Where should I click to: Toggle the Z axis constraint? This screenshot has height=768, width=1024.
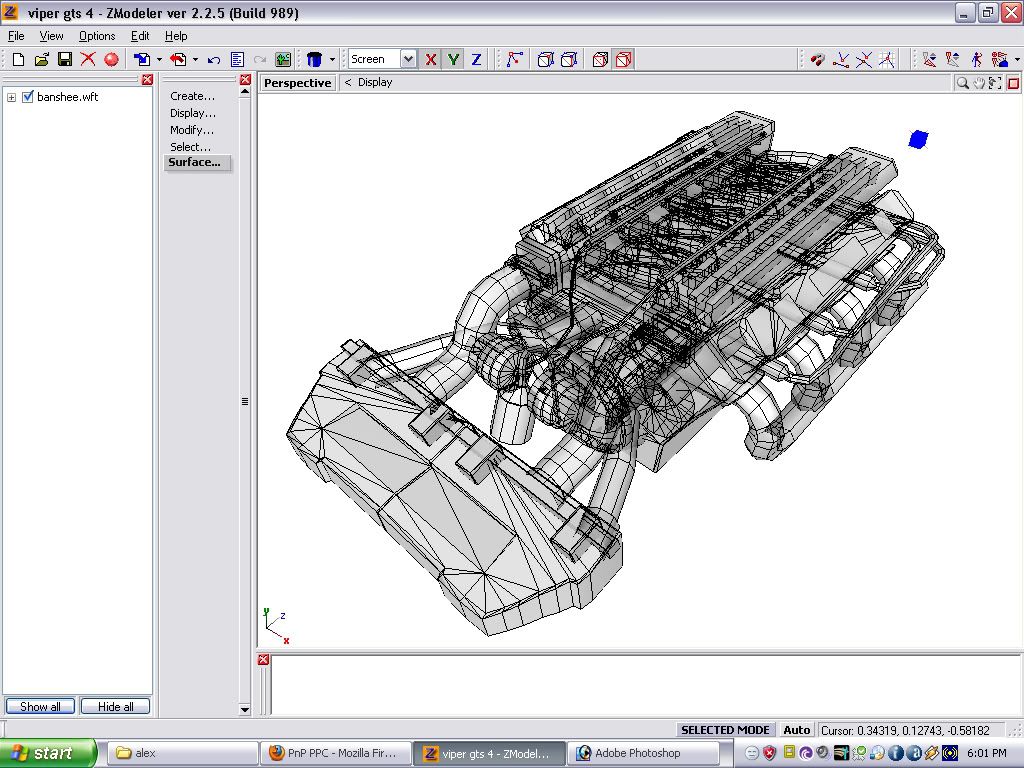pos(476,60)
